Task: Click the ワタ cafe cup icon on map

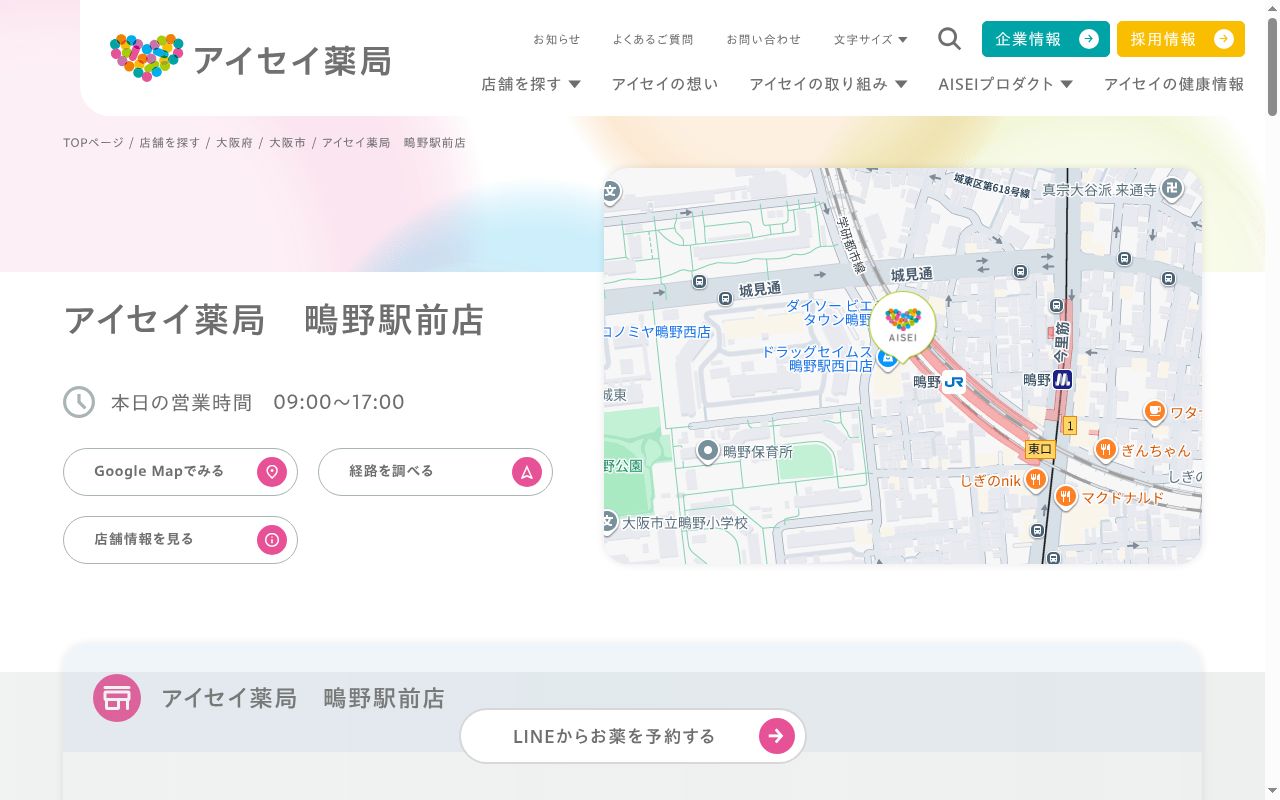Action: pyautogui.click(x=1154, y=411)
